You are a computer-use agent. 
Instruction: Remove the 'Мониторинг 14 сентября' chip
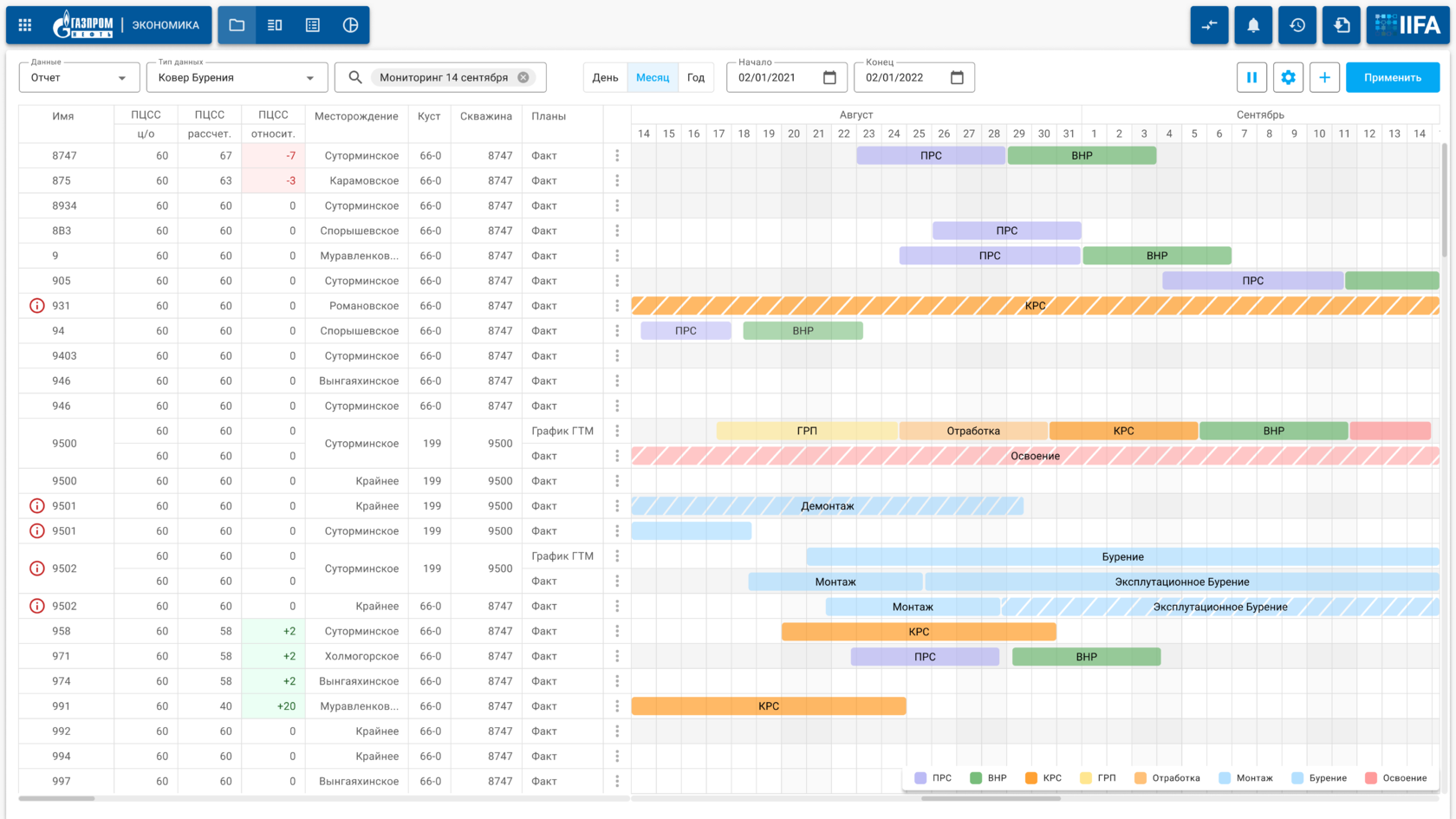523,77
